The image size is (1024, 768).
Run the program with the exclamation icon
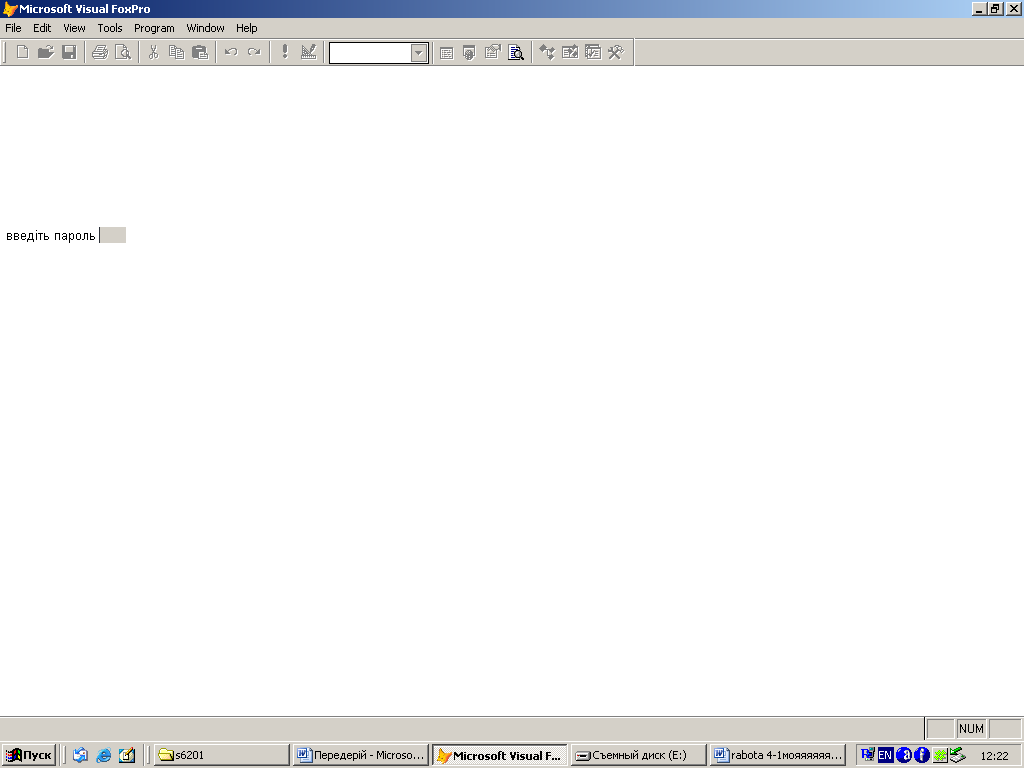pyautogui.click(x=285, y=52)
